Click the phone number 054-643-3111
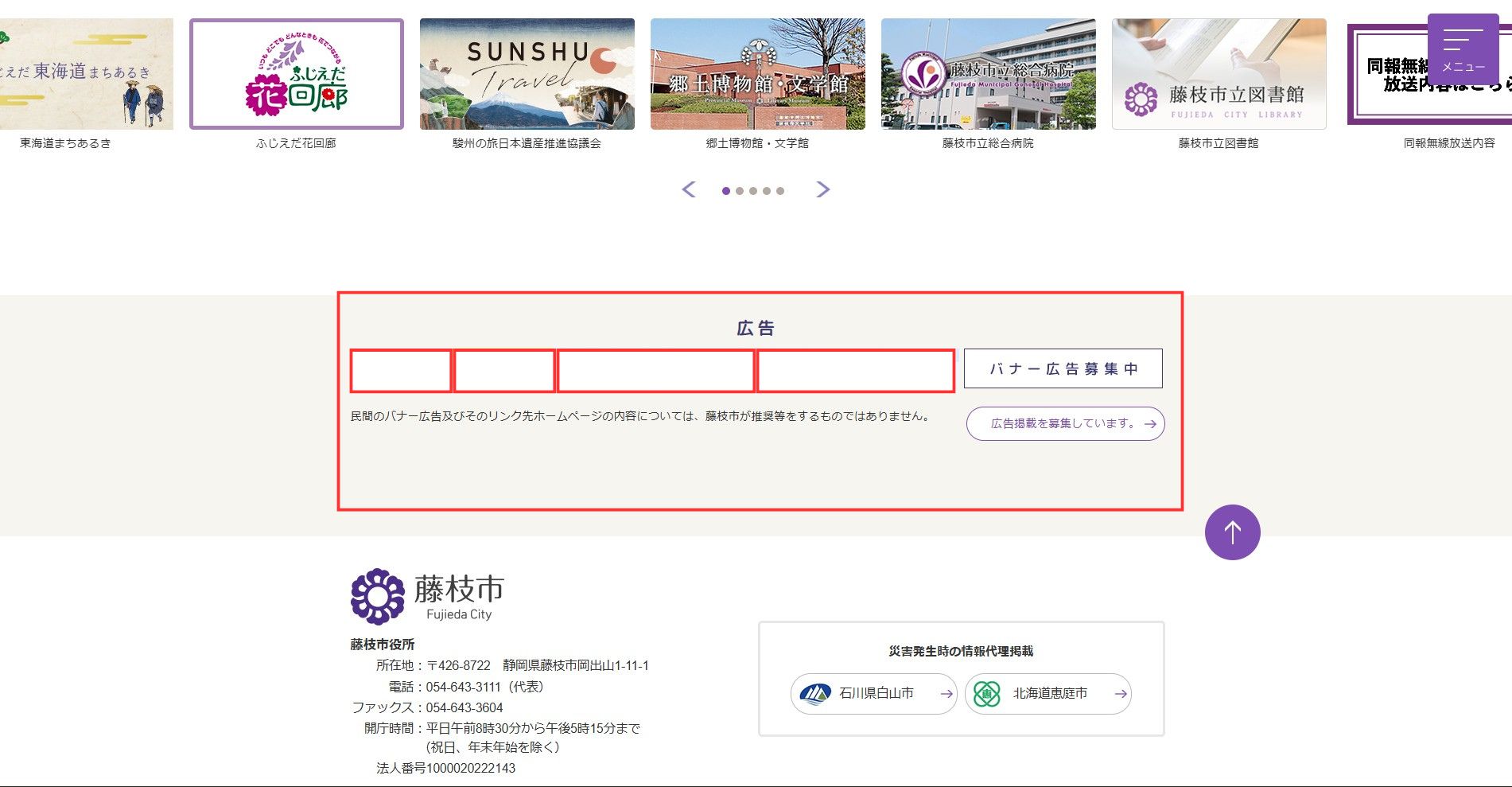Viewport: 1512px width, 787px height. click(464, 687)
